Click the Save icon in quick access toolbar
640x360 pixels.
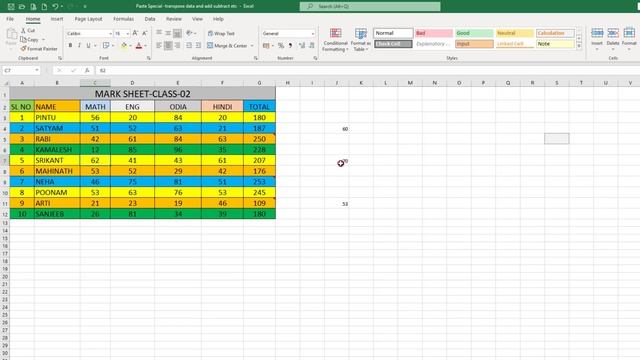11,7
